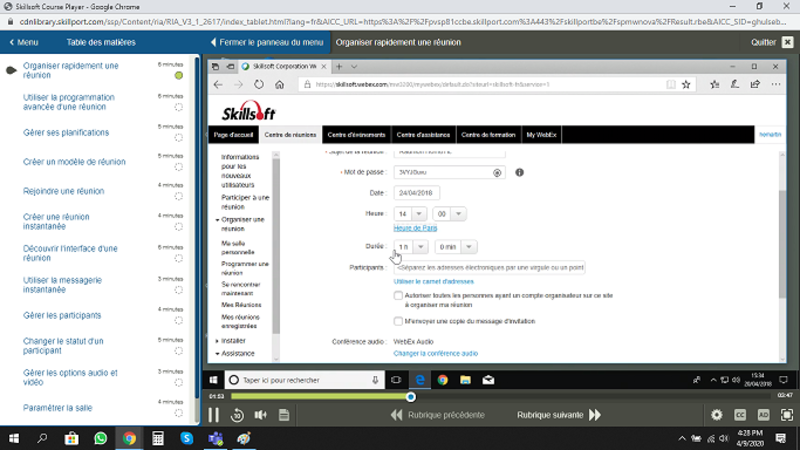Click the Page d'accueil tab in Webex
Image resolution: width=800 pixels, height=450 pixels.
(233, 135)
